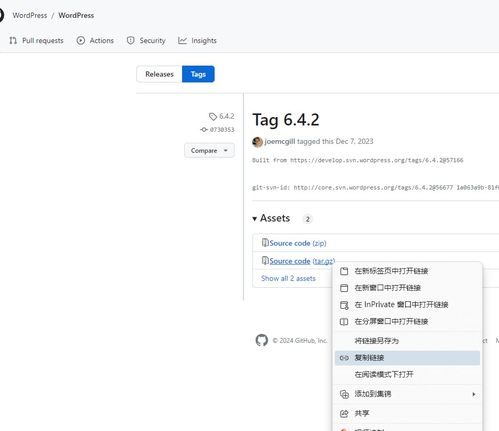Click the Actions play-circle icon
499x431 pixels.
[81, 41]
